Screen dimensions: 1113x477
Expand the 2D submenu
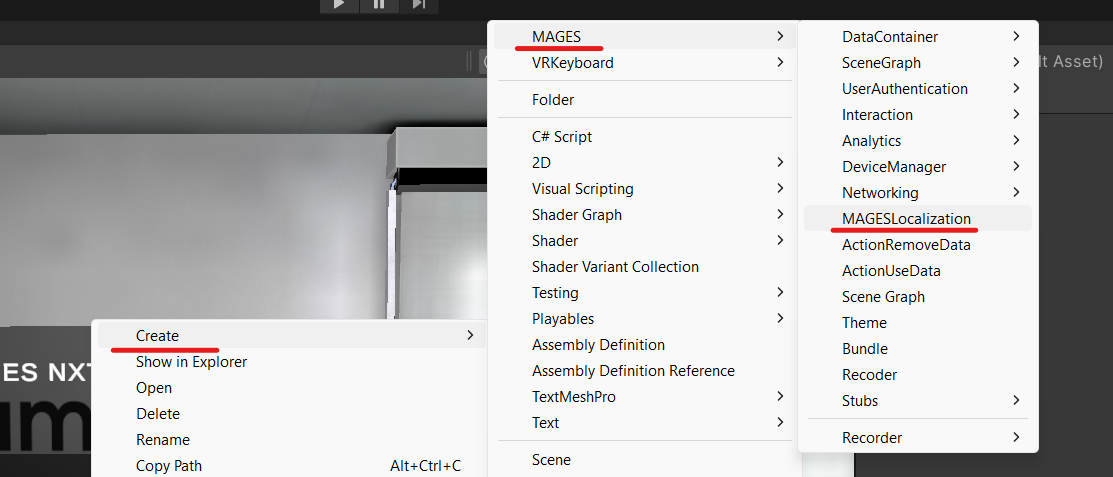[x=645, y=163]
